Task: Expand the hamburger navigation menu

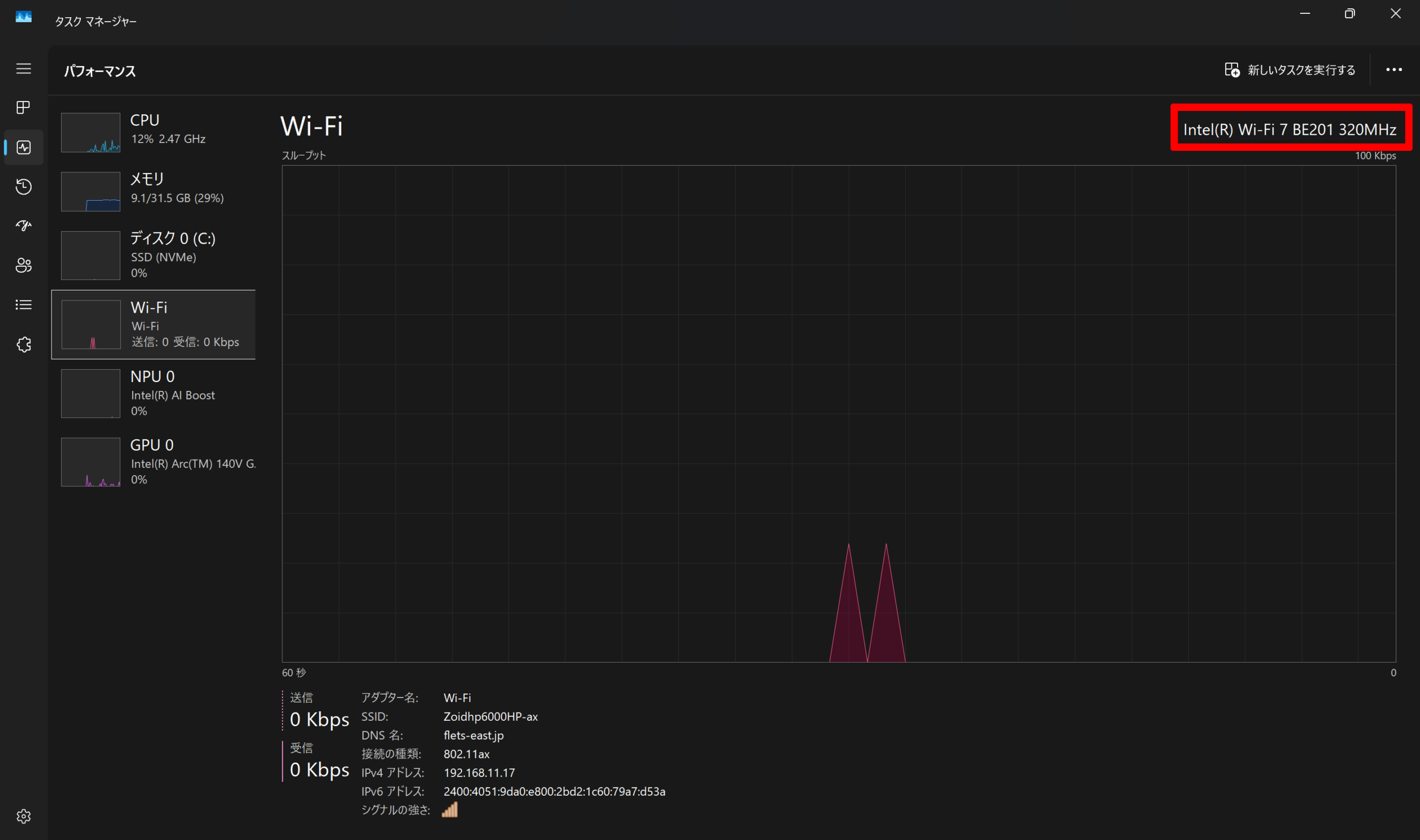Action: tap(23, 69)
